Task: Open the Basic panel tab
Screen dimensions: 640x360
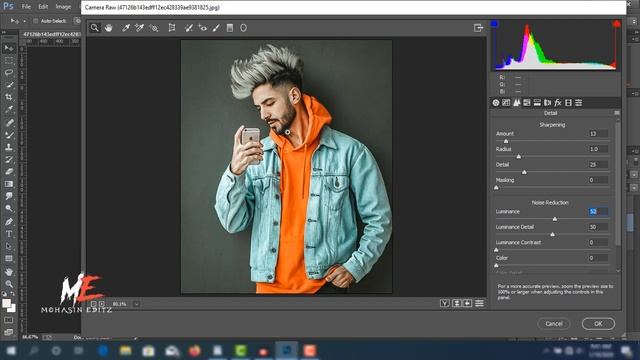Action: [x=496, y=102]
